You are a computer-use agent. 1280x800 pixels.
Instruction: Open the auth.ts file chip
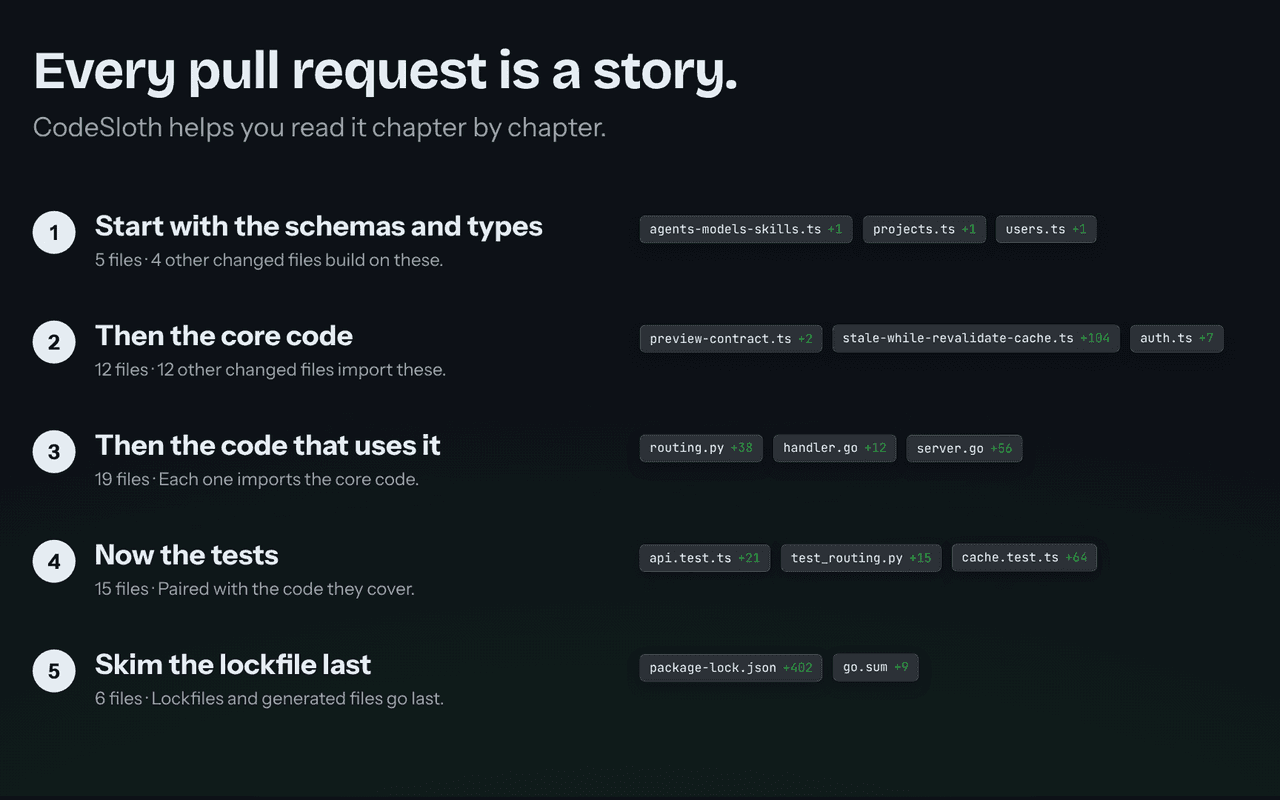tap(1177, 338)
